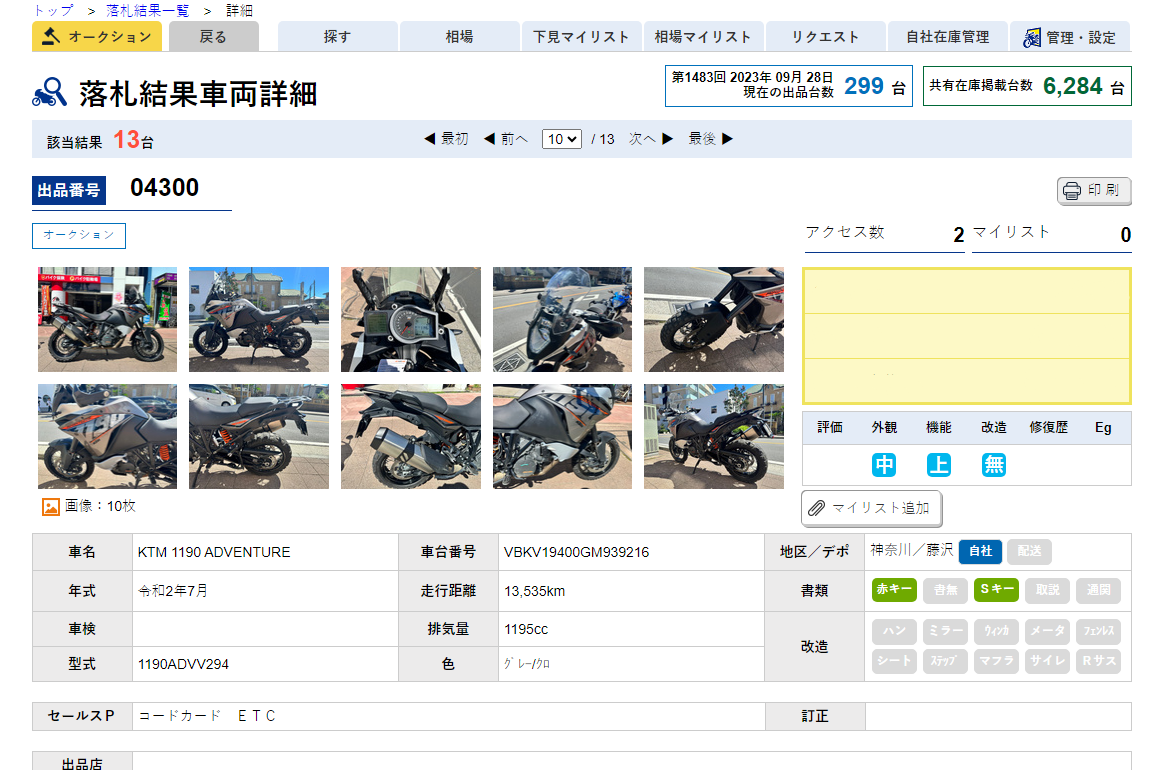Select the mileage value 13,535km
This screenshot has height=770, width=1161.
click(535, 592)
